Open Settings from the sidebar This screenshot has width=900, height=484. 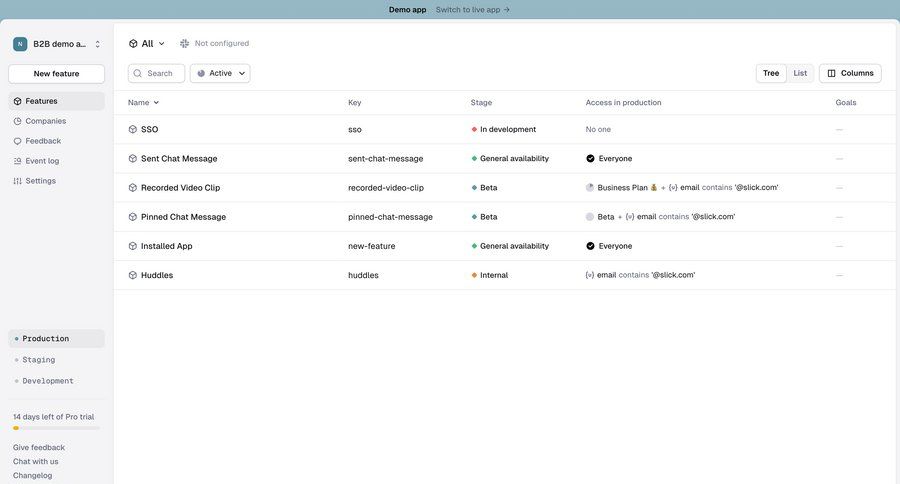point(40,181)
